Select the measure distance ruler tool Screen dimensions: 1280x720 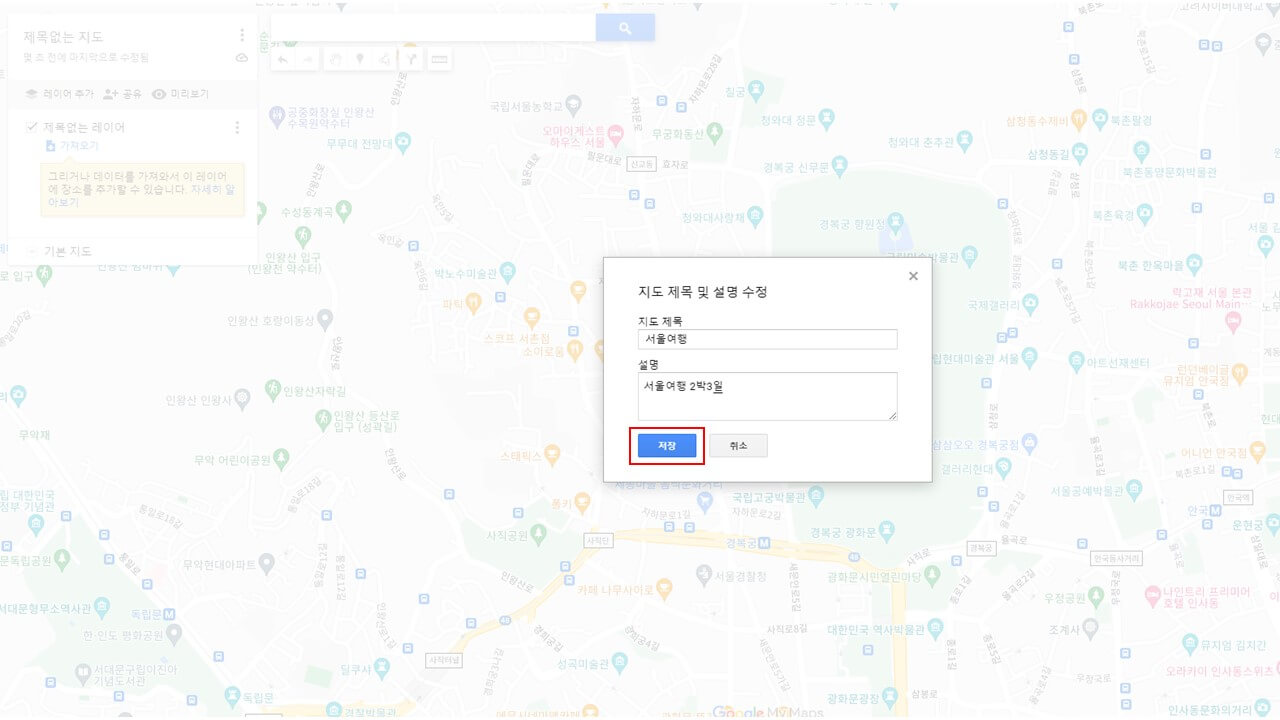438,60
